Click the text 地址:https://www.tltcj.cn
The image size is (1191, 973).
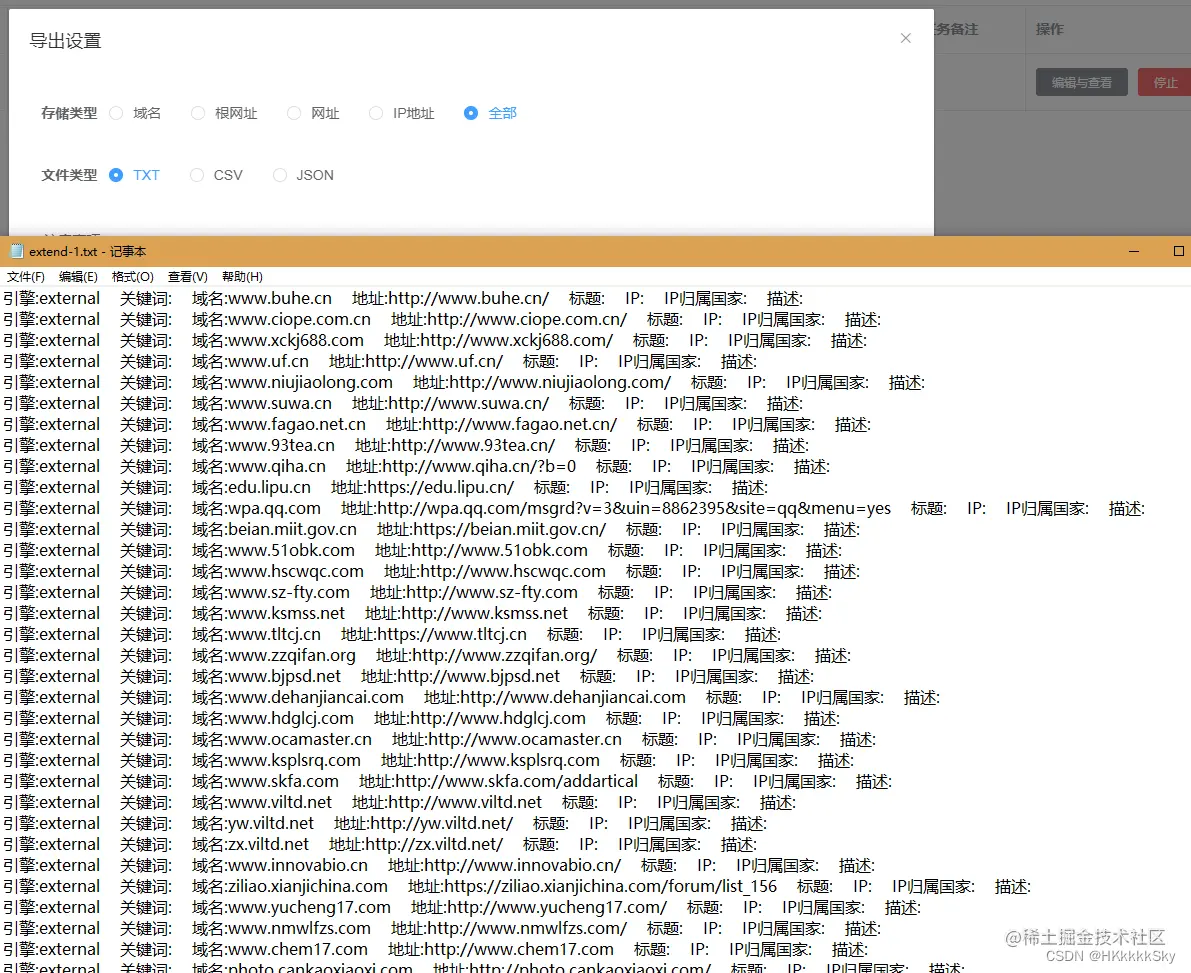click(x=434, y=635)
